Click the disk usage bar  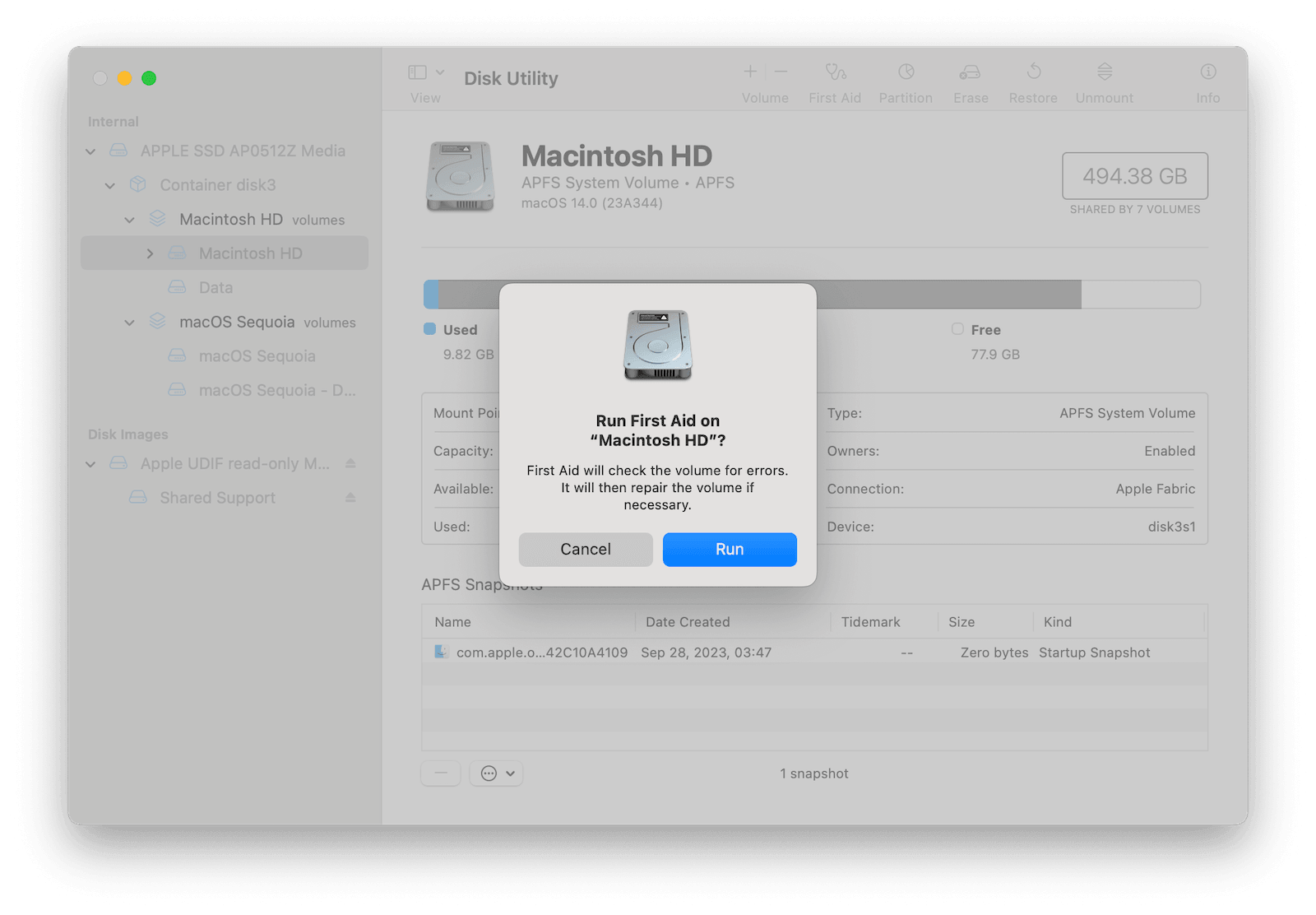pos(812,294)
